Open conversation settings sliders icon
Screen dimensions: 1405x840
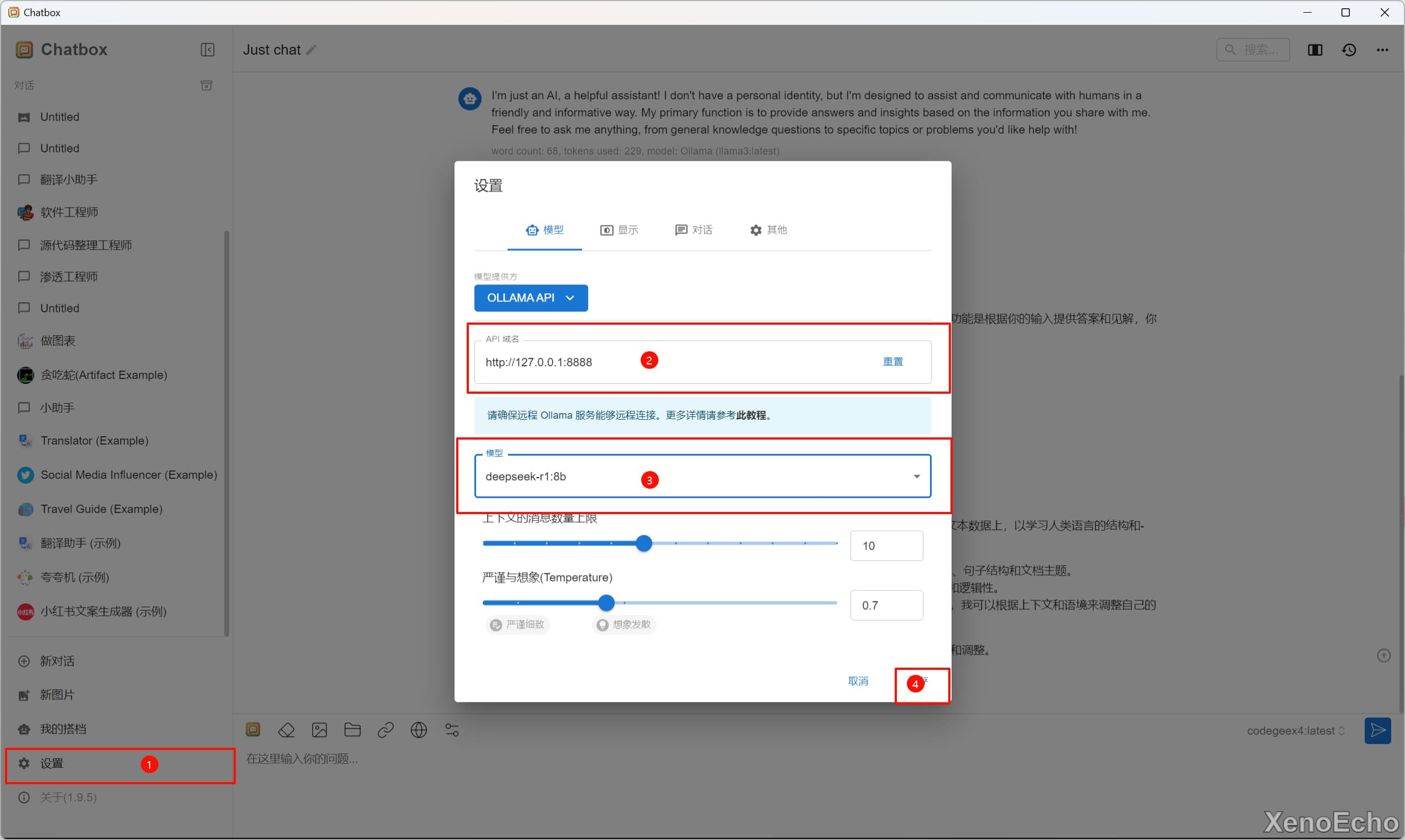click(452, 730)
